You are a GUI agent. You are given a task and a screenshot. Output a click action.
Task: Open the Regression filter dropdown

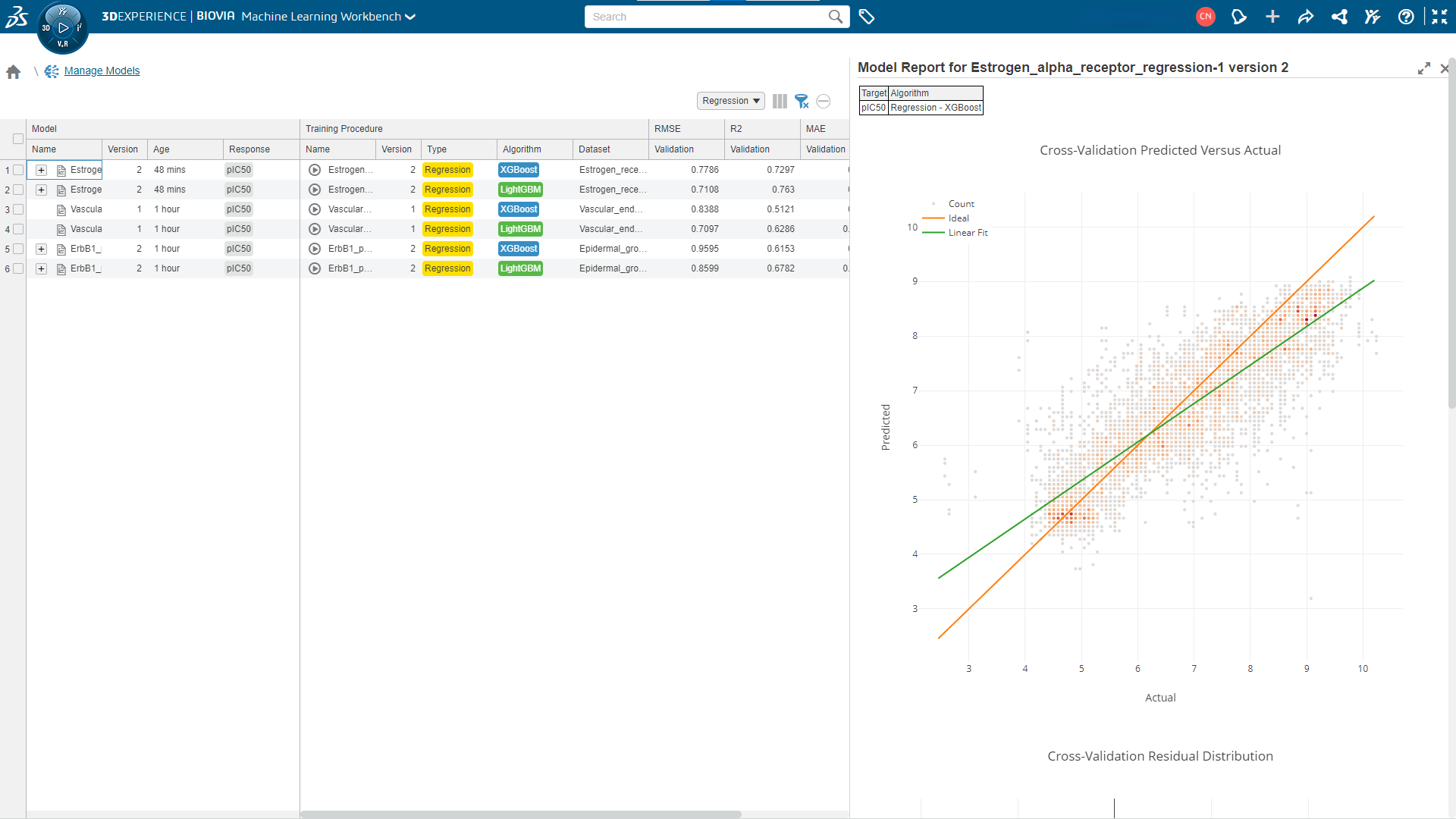pyautogui.click(x=730, y=101)
